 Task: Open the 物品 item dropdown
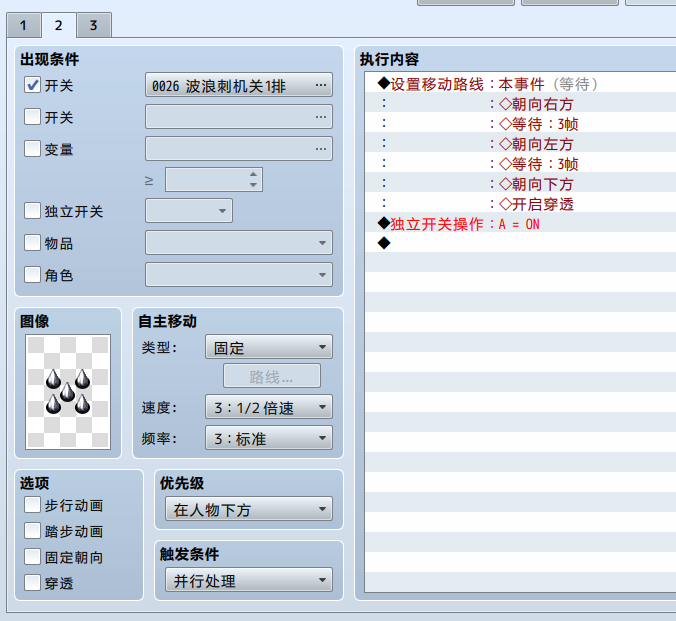pyautogui.click(x=239, y=243)
